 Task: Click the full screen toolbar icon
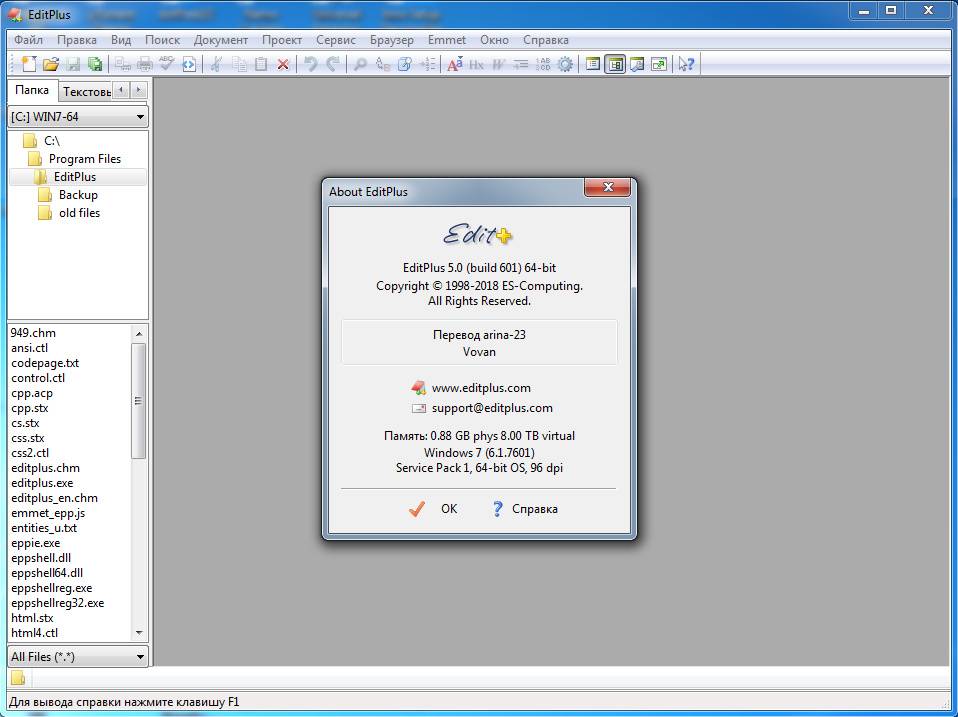point(659,64)
